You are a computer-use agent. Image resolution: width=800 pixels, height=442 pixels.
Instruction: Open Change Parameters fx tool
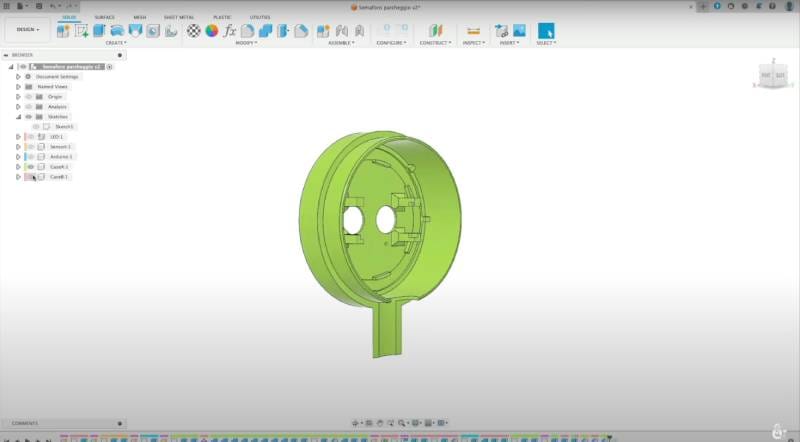tap(230, 31)
